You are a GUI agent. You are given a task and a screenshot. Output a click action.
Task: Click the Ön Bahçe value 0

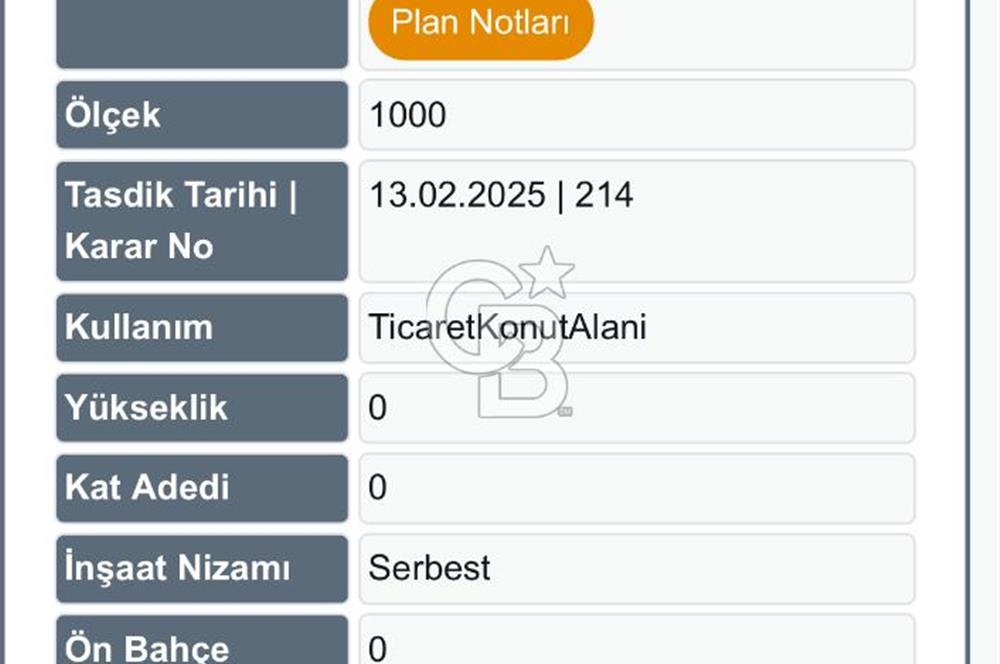378,649
